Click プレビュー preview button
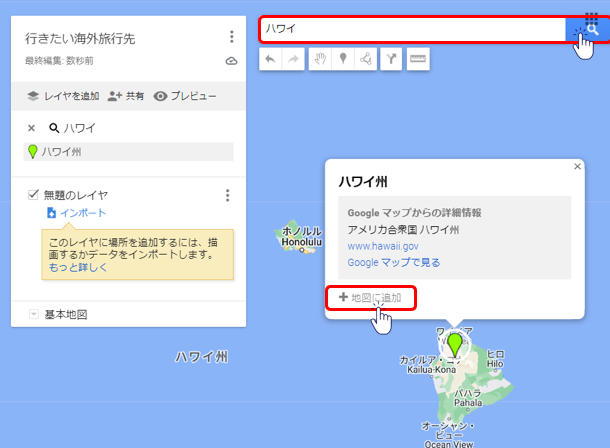This screenshot has height=448, width=610. pos(185,96)
